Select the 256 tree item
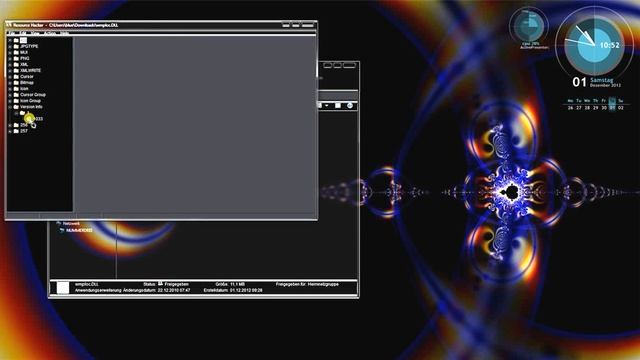Image resolution: width=640 pixels, height=360 pixels. [24, 125]
